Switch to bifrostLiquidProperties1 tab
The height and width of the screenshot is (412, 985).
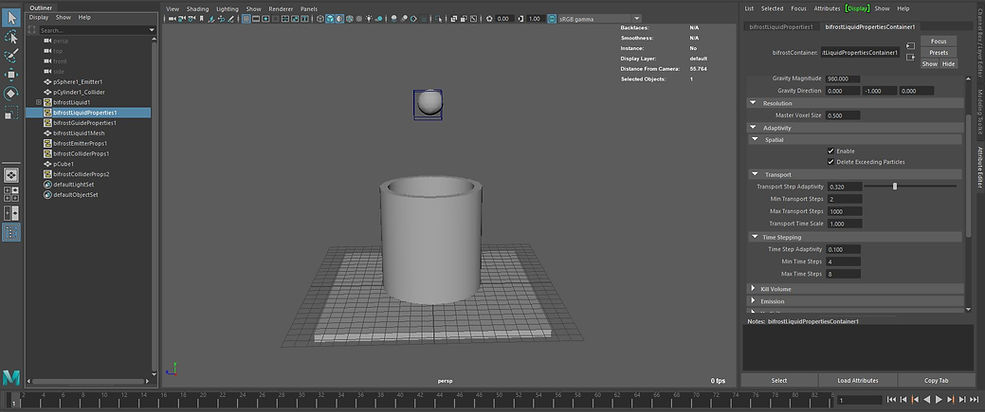point(781,27)
